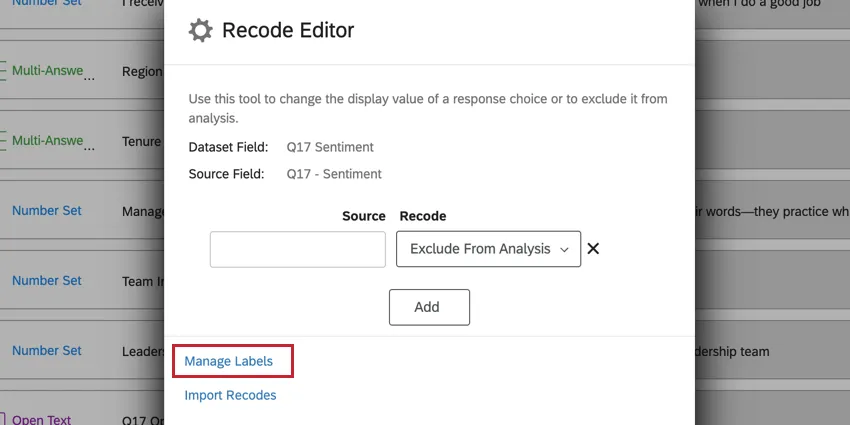The height and width of the screenshot is (425, 850).
Task: Open the Exclude From Analysis dropdown
Action: point(488,249)
